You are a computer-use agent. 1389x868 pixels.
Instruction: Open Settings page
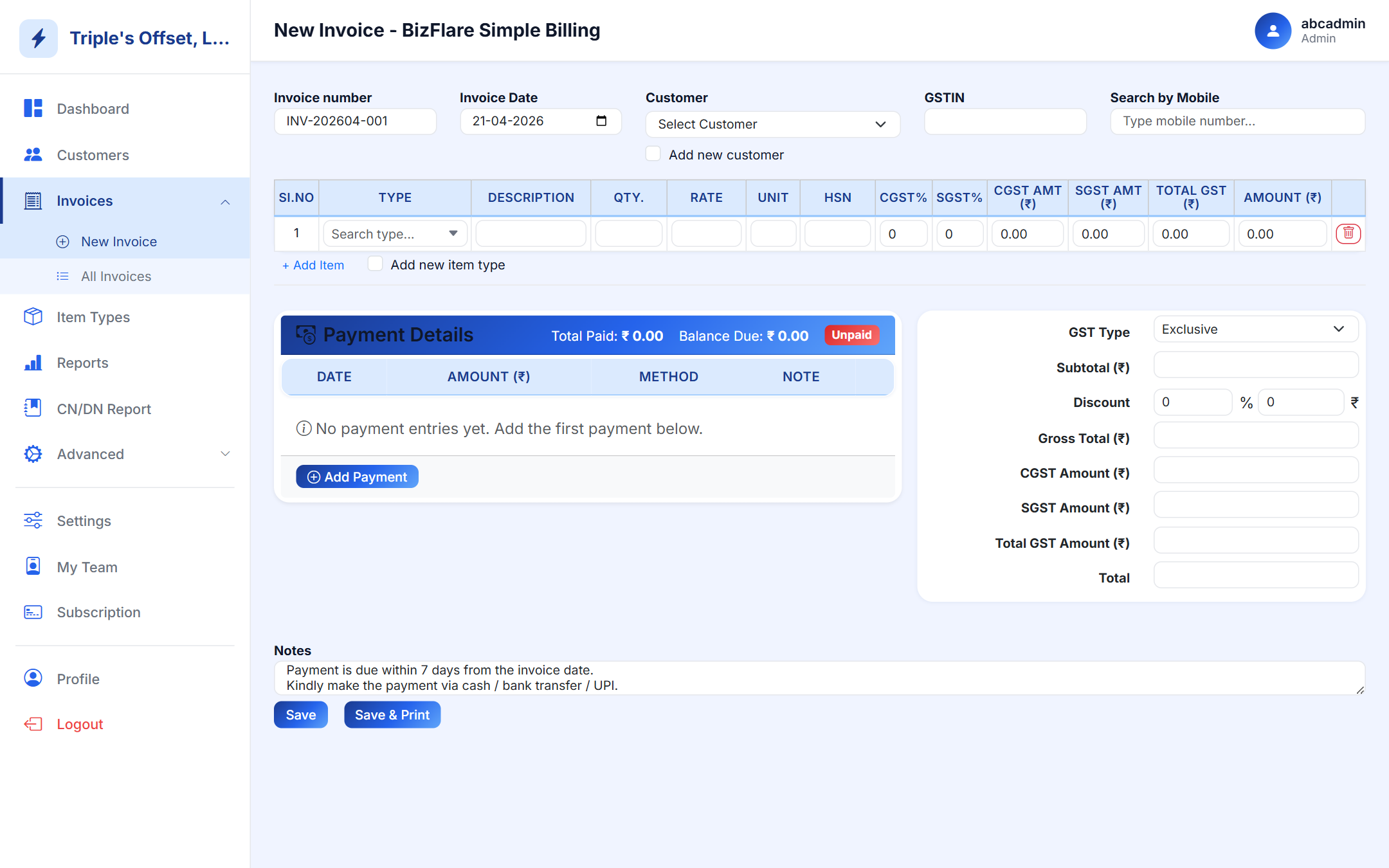click(x=125, y=521)
